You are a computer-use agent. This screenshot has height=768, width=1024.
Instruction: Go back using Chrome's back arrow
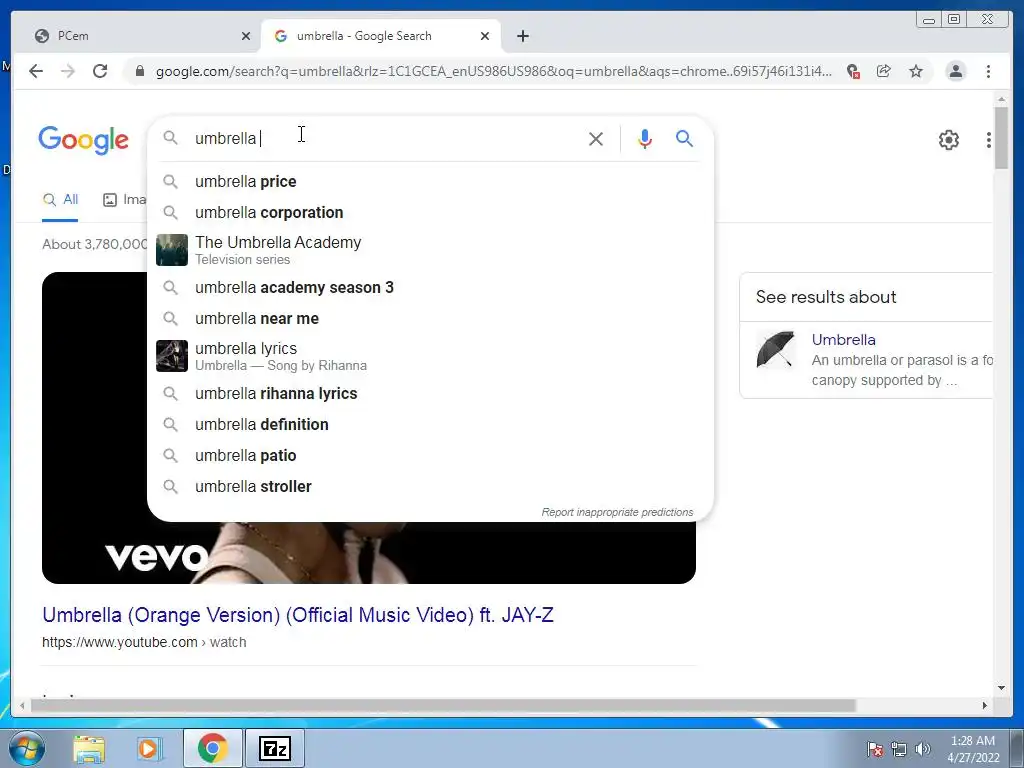click(36, 71)
